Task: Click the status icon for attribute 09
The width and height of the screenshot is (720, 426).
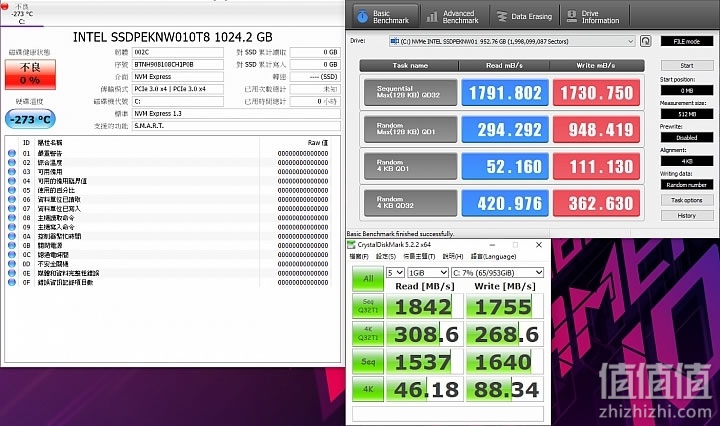Action: point(12,227)
